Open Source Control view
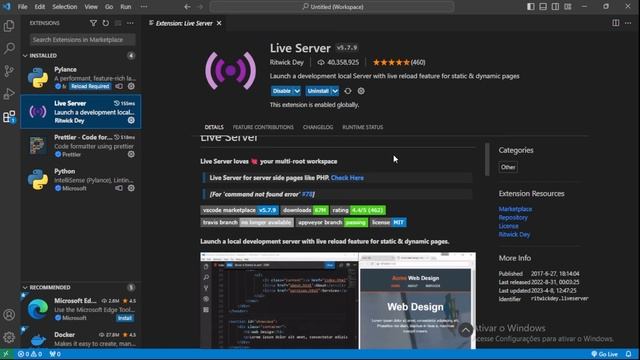Screen dimensions: 640x360 (9, 71)
